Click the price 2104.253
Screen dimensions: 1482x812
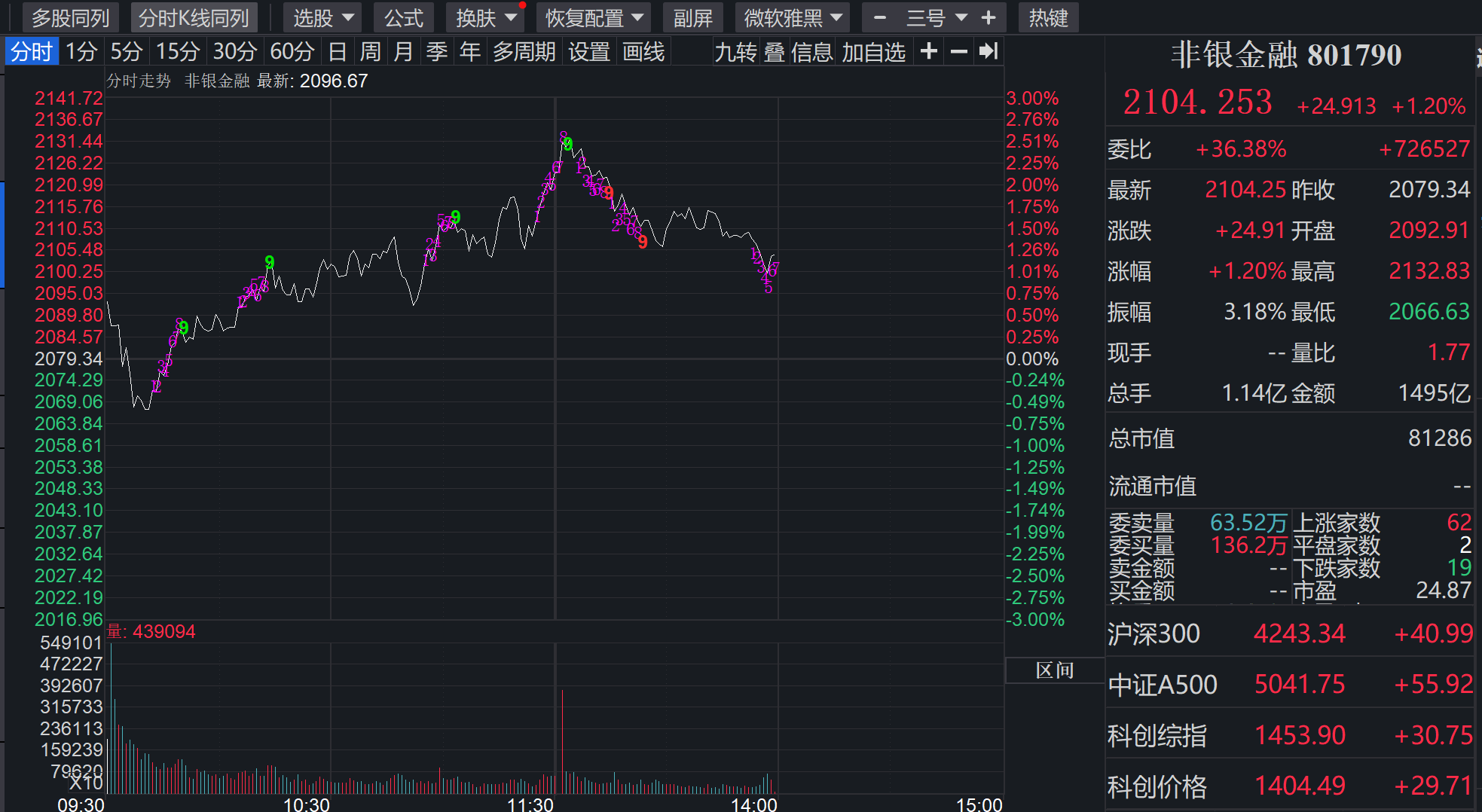[x=1197, y=102]
